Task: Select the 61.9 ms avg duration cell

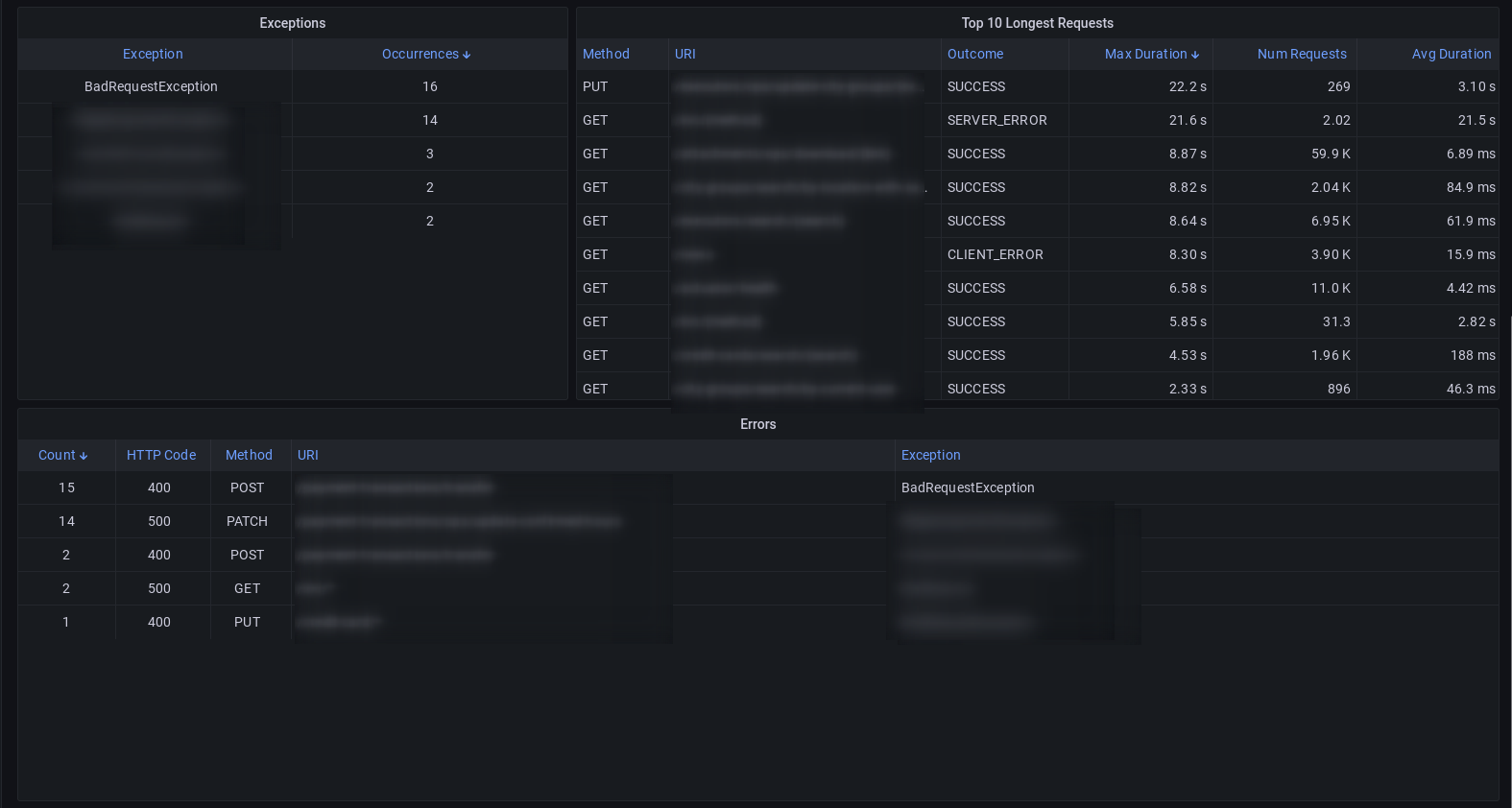Action: pyautogui.click(x=1471, y=221)
